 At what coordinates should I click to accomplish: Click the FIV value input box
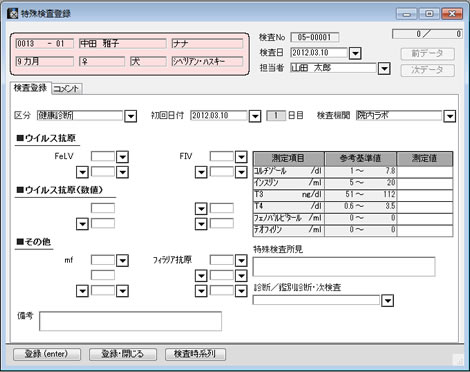click(222, 156)
